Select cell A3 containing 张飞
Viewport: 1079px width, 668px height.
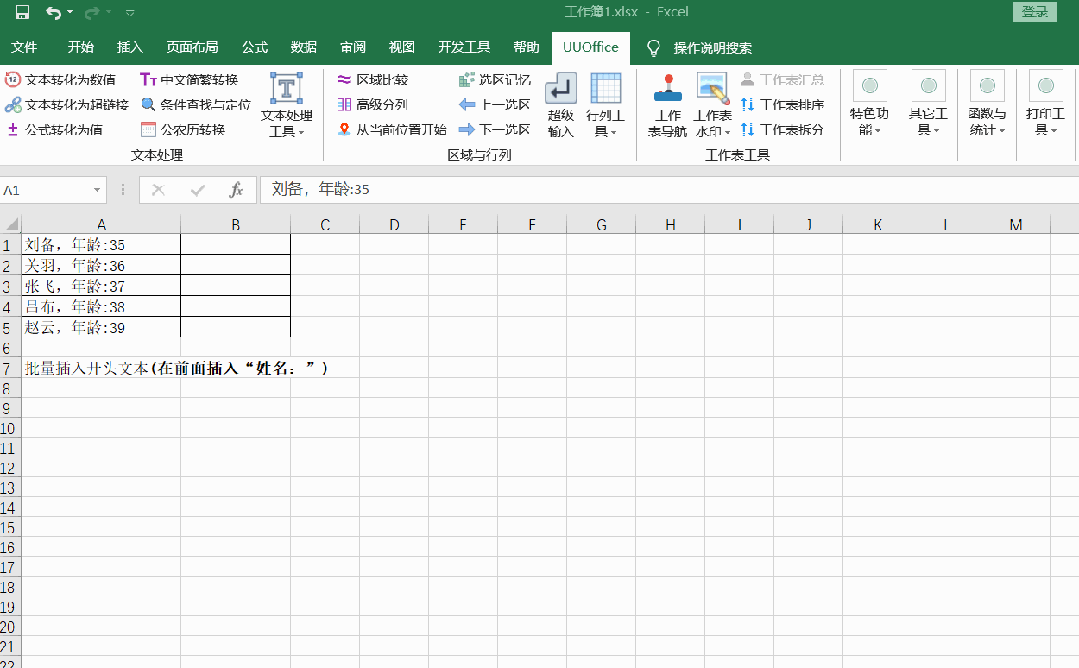coord(100,286)
